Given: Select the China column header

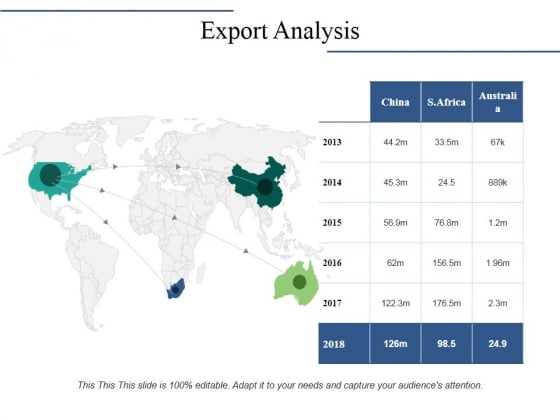Looking at the screenshot, I should coord(395,102).
